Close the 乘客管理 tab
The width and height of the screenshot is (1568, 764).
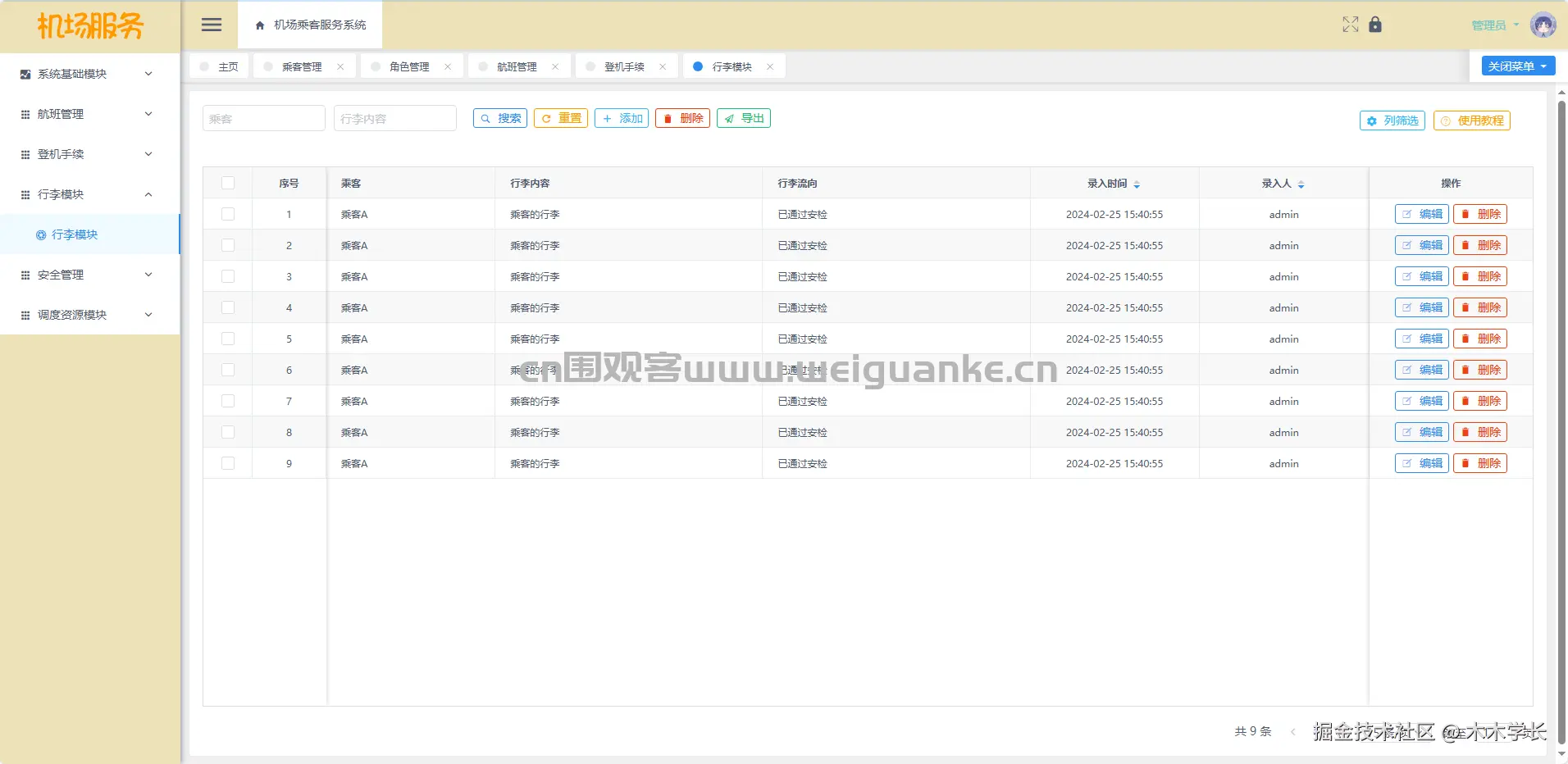340,66
